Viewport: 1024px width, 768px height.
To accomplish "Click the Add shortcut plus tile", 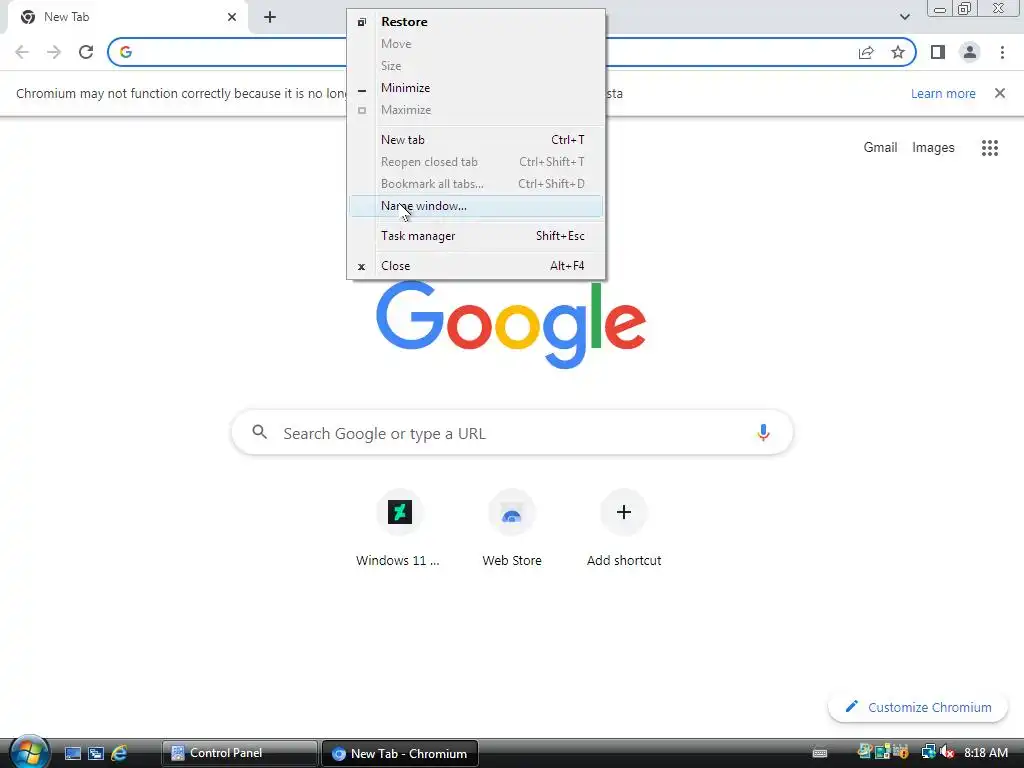I will coord(624,527).
